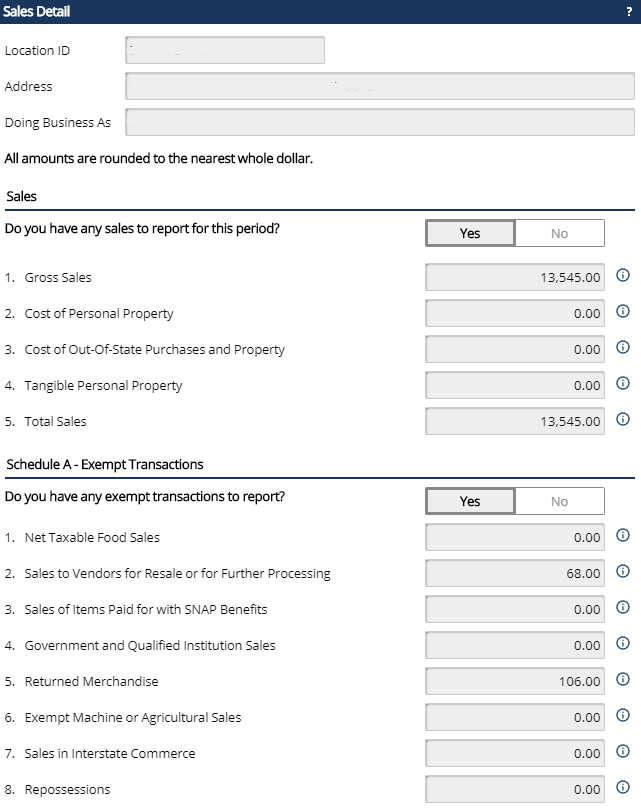Select Yes for sales to report this period
641x808 pixels.
coord(470,233)
